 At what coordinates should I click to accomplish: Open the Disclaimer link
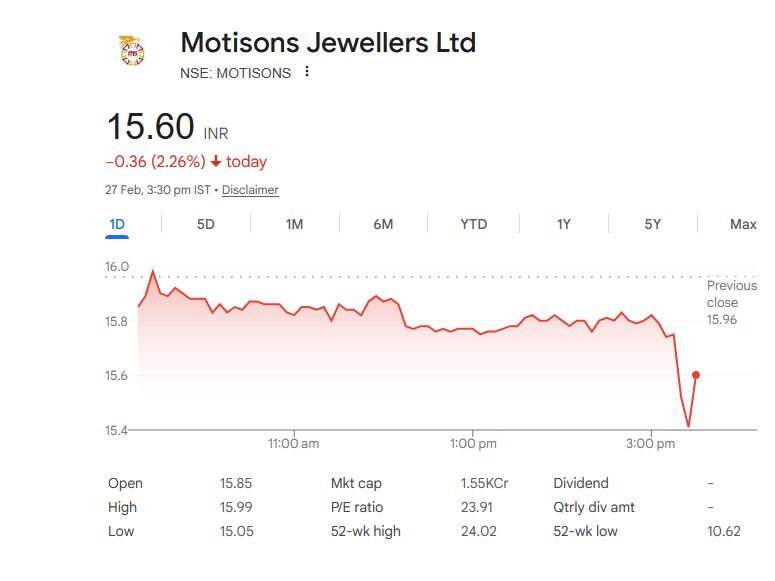250,190
